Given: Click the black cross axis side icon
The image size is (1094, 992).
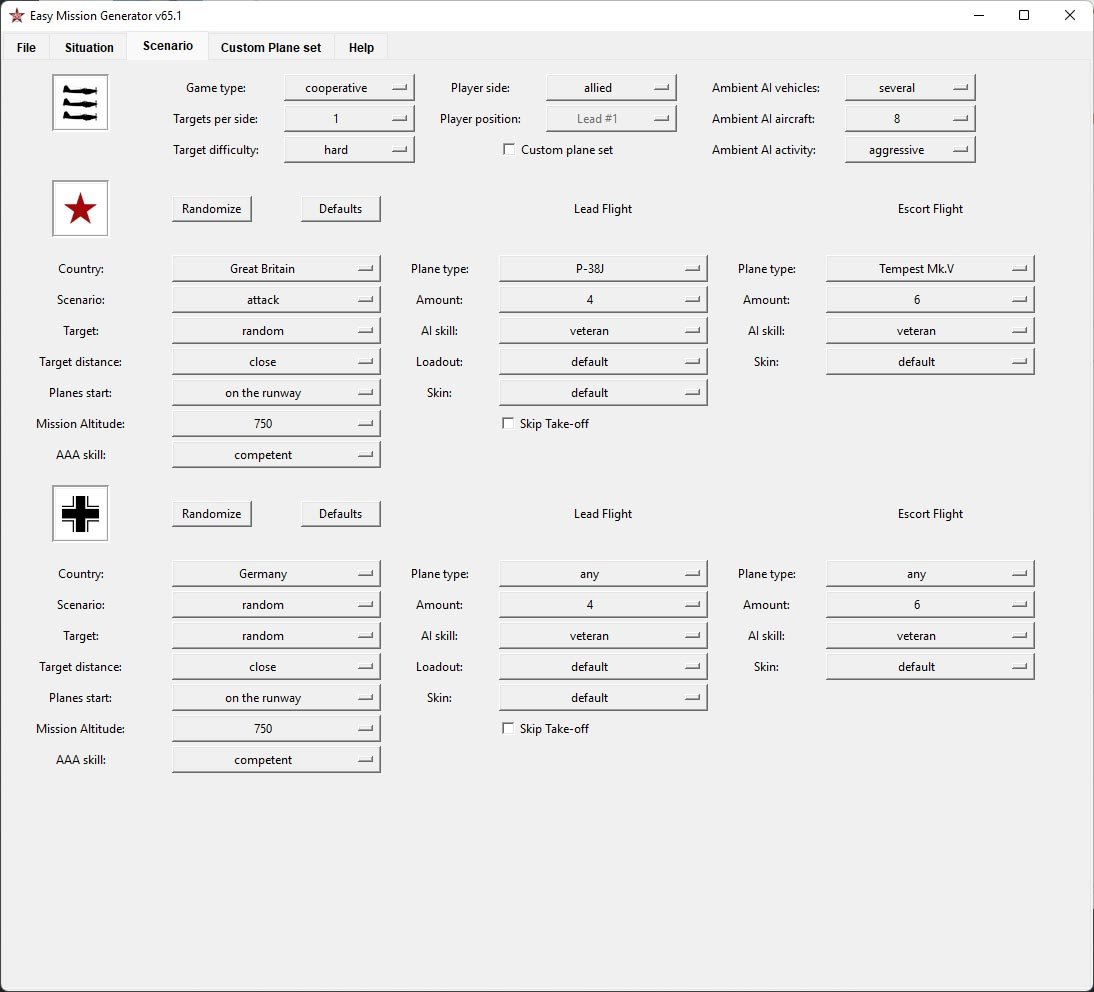Looking at the screenshot, I should click(x=80, y=513).
